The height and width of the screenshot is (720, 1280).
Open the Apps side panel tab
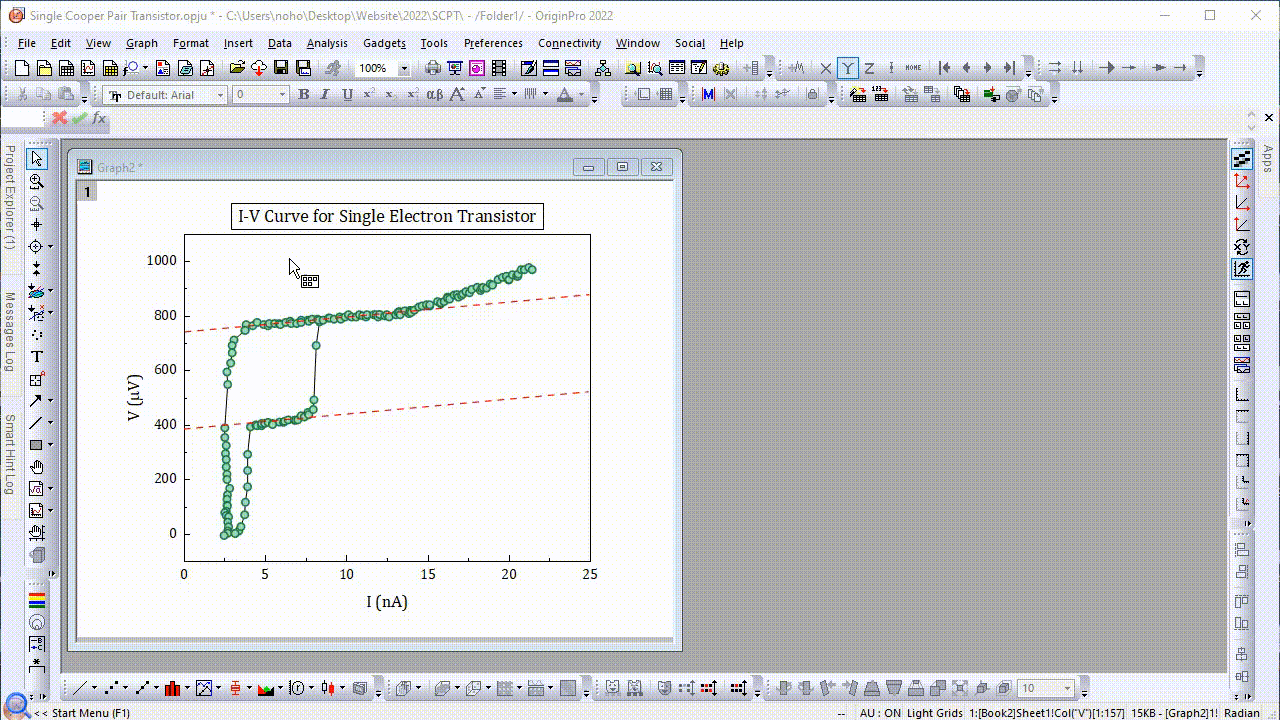click(1267, 159)
